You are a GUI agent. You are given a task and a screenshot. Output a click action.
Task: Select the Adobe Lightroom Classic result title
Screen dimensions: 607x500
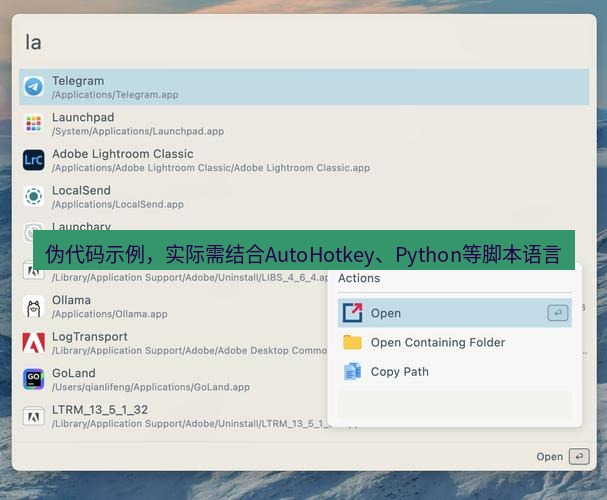123,154
